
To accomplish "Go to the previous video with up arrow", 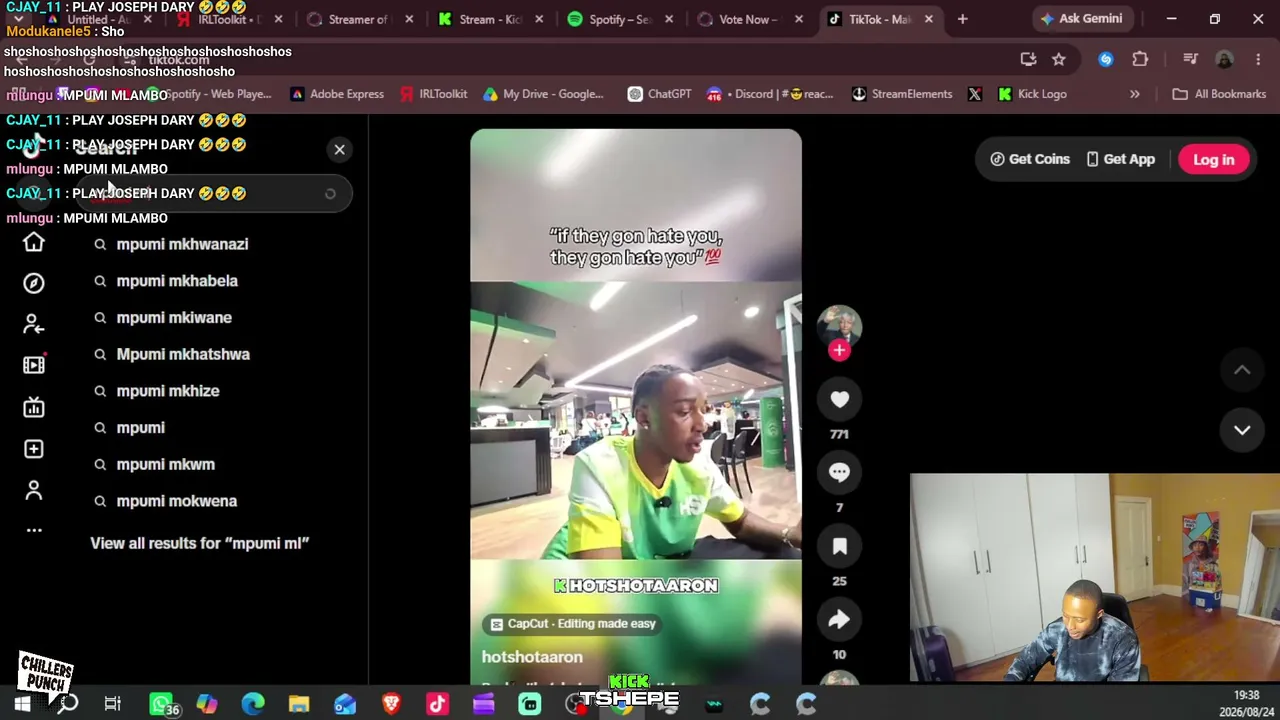I will point(1242,370).
